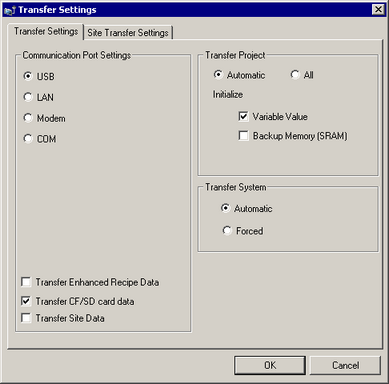Select the Transfer Settings tab

(x=46, y=31)
